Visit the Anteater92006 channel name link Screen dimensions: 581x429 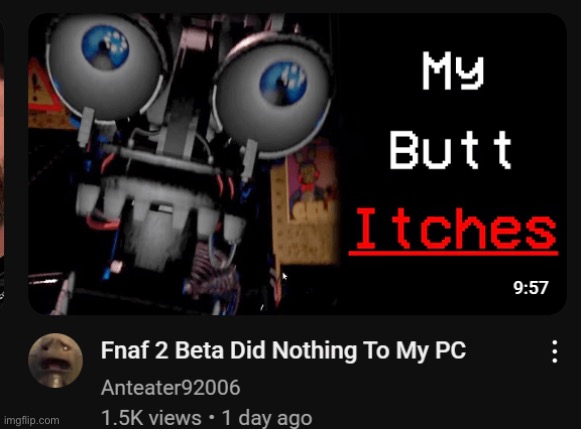[170, 388]
